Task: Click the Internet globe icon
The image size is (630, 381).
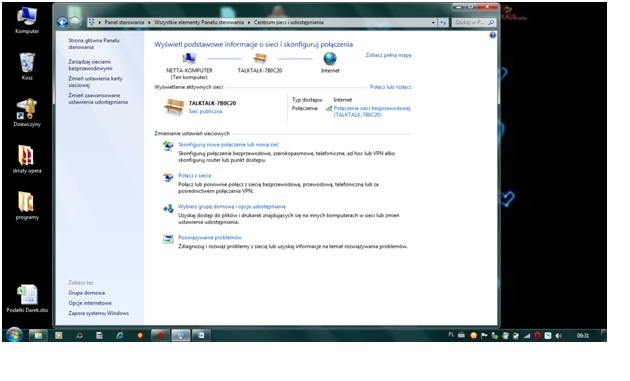Action: [x=330, y=59]
